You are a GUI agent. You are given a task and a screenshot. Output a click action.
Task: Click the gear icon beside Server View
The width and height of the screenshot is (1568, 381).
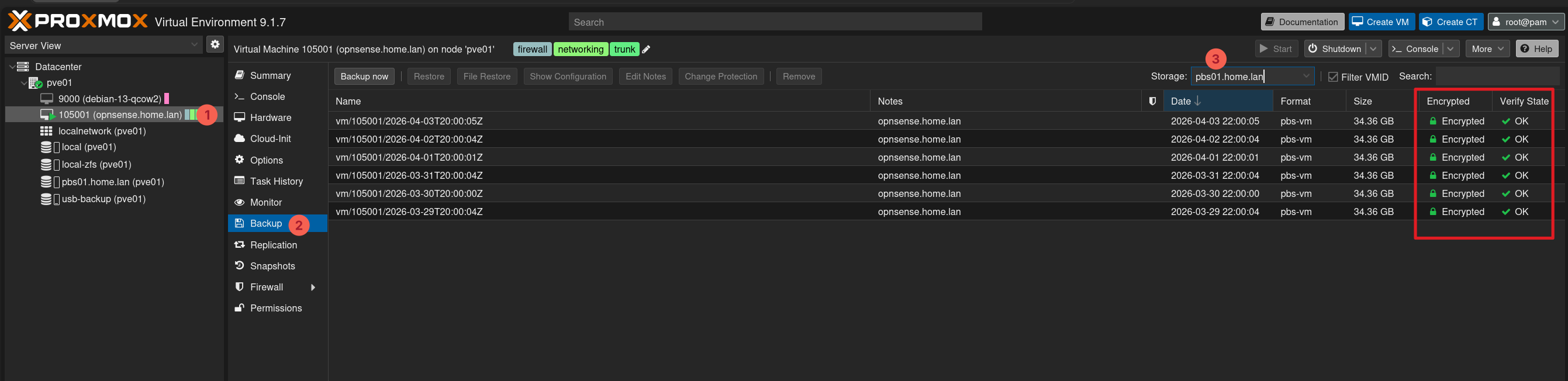215,44
